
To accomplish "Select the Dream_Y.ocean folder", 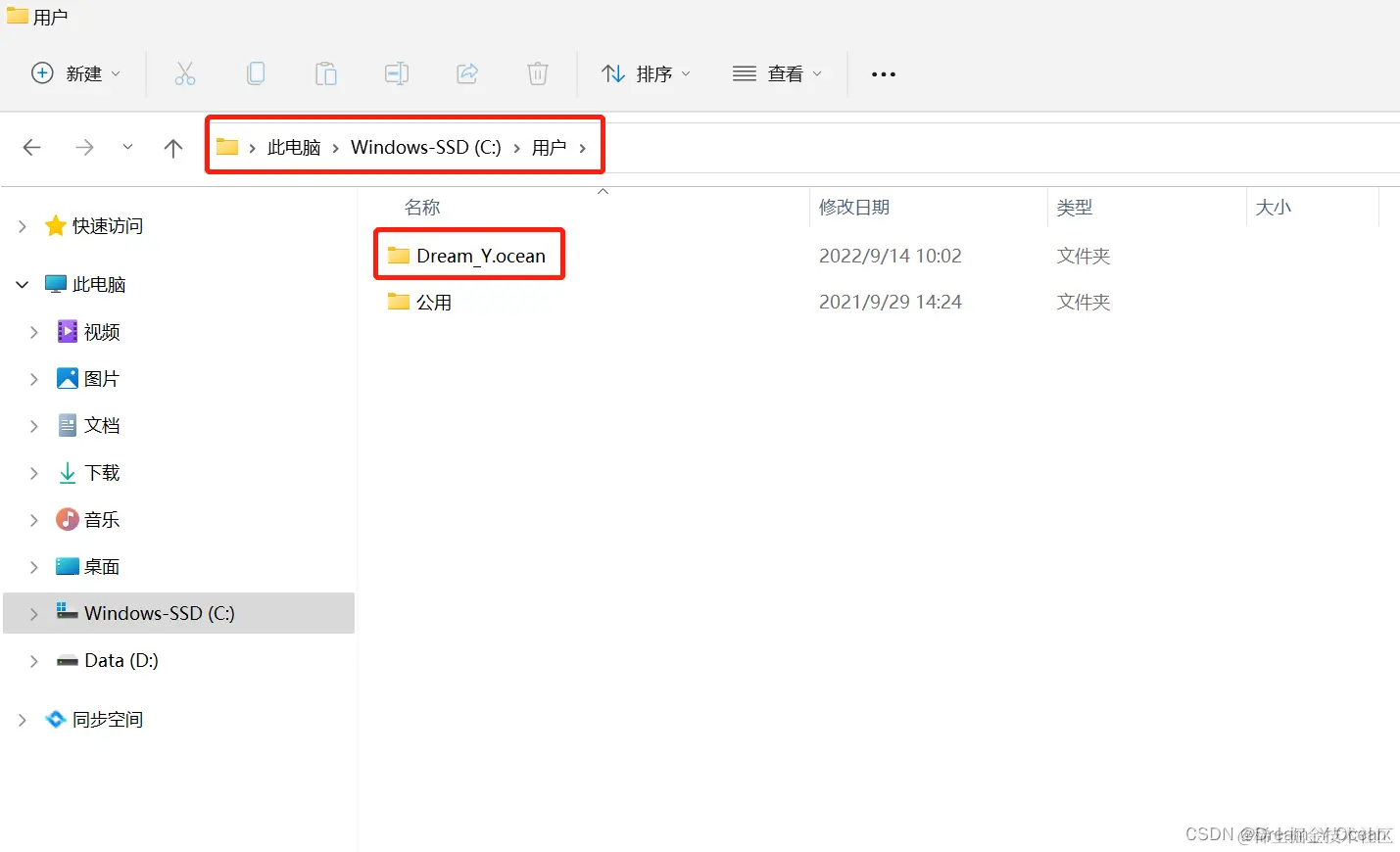I will point(481,256).
